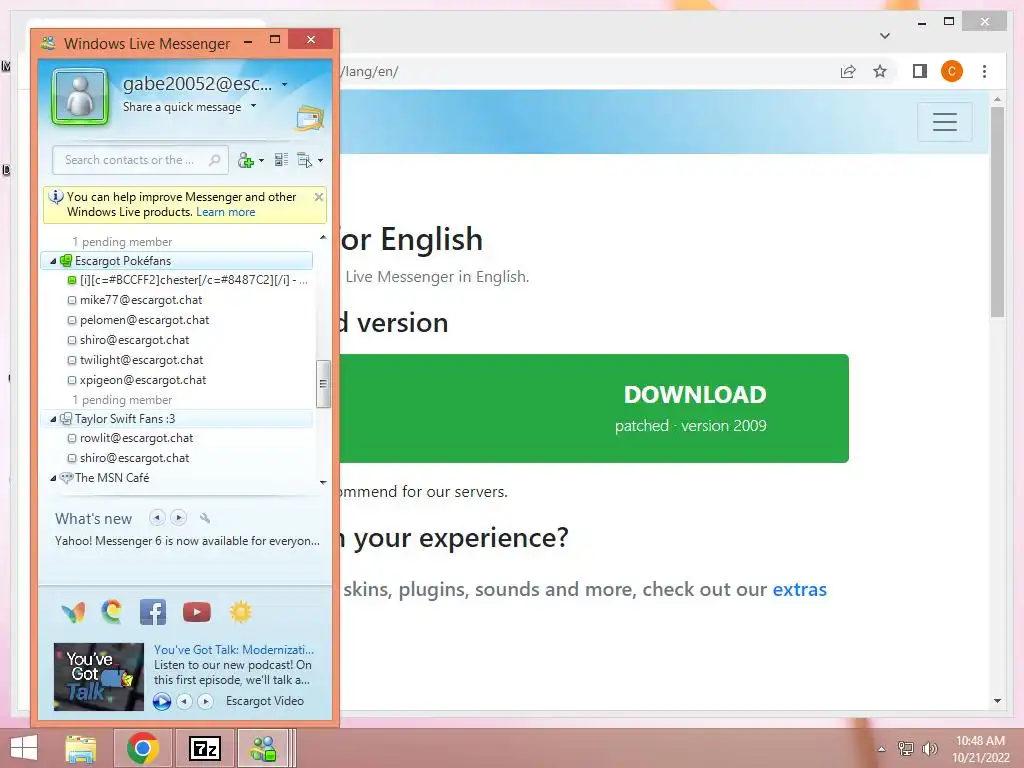Image resolution: width=1024 pixels, height=768 pixels.
Task: Collapse the Escargot Pokéfans group
Action: (x=53, y=261)
